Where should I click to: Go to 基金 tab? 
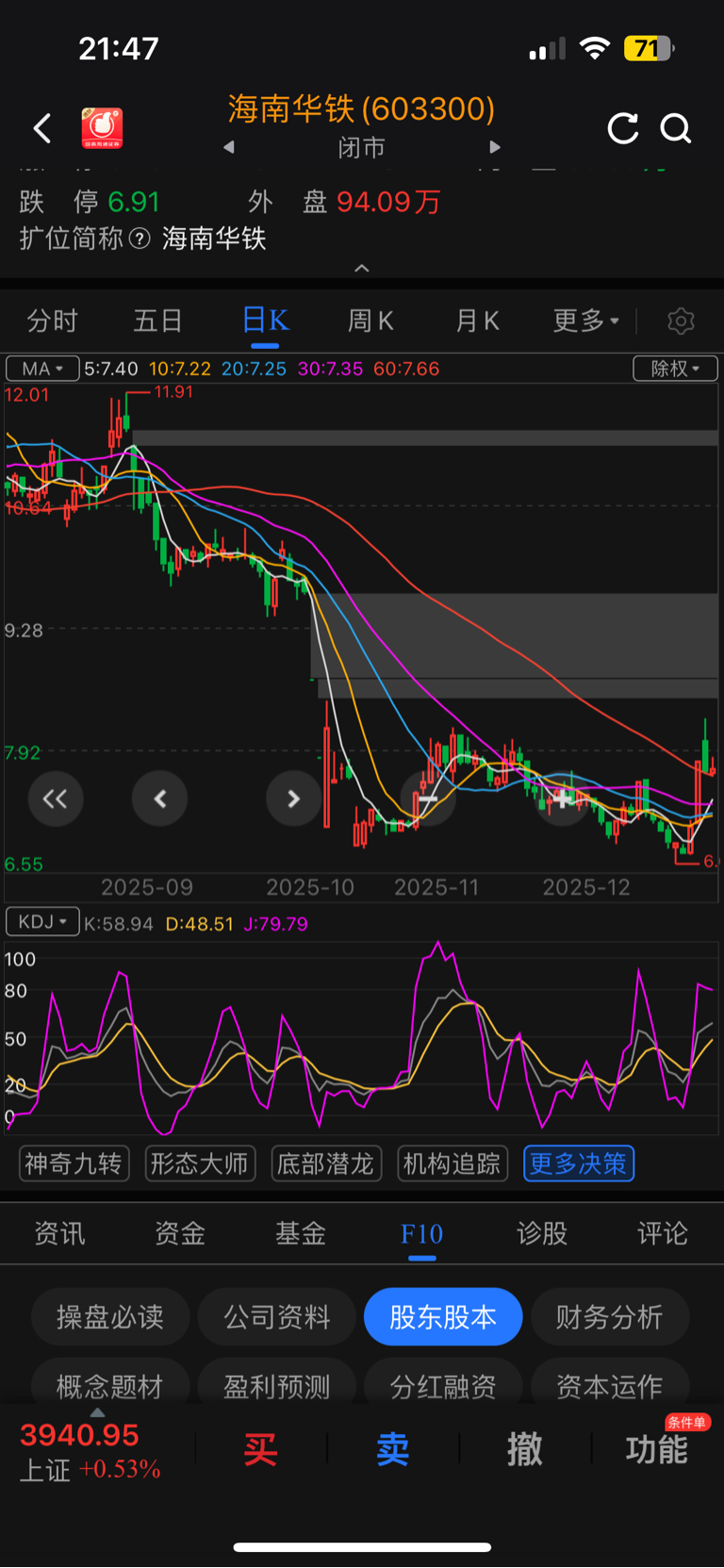coord(301,1234)
